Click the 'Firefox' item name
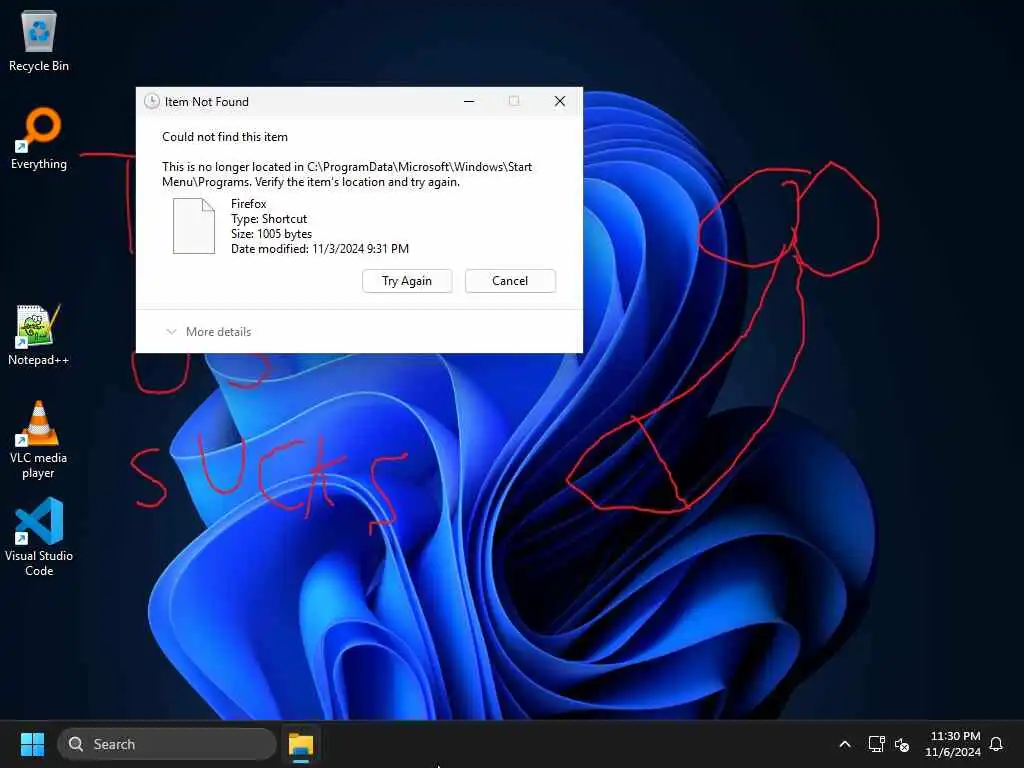Image resolution: width=1024 pixels, height=768 pixels. 248,204
